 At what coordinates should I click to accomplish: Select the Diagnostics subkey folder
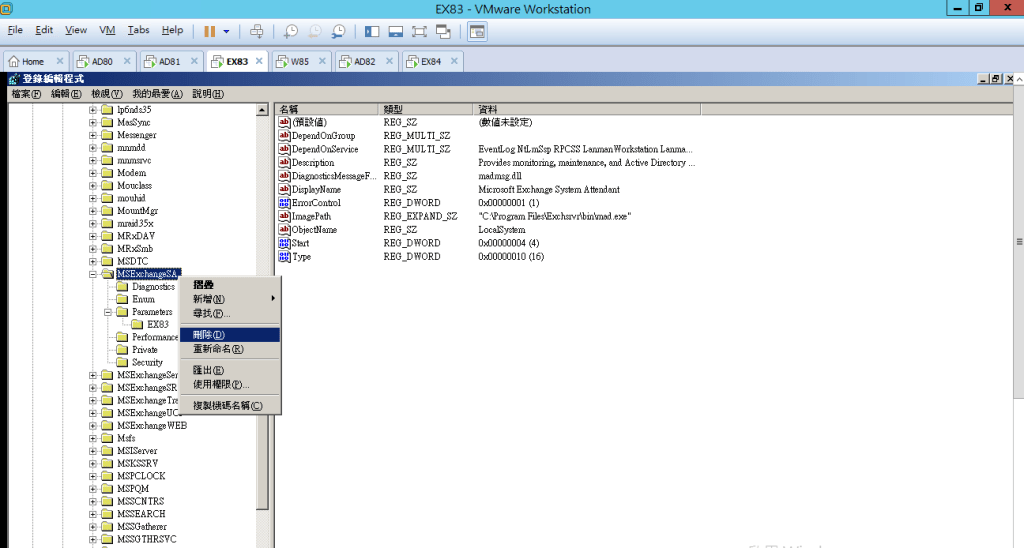click(x=152, y=287)
